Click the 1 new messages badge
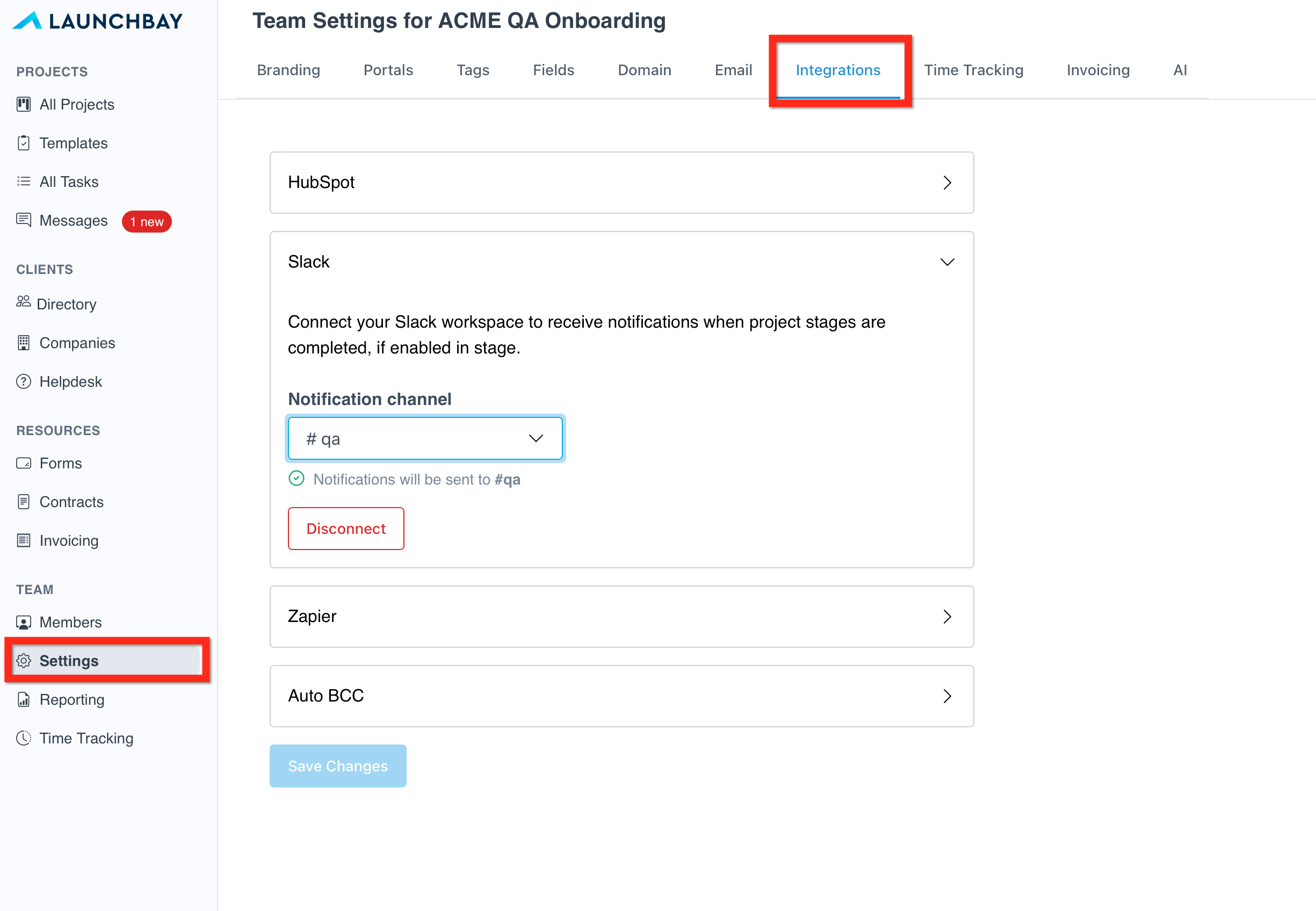 click(x=147, y=221)
